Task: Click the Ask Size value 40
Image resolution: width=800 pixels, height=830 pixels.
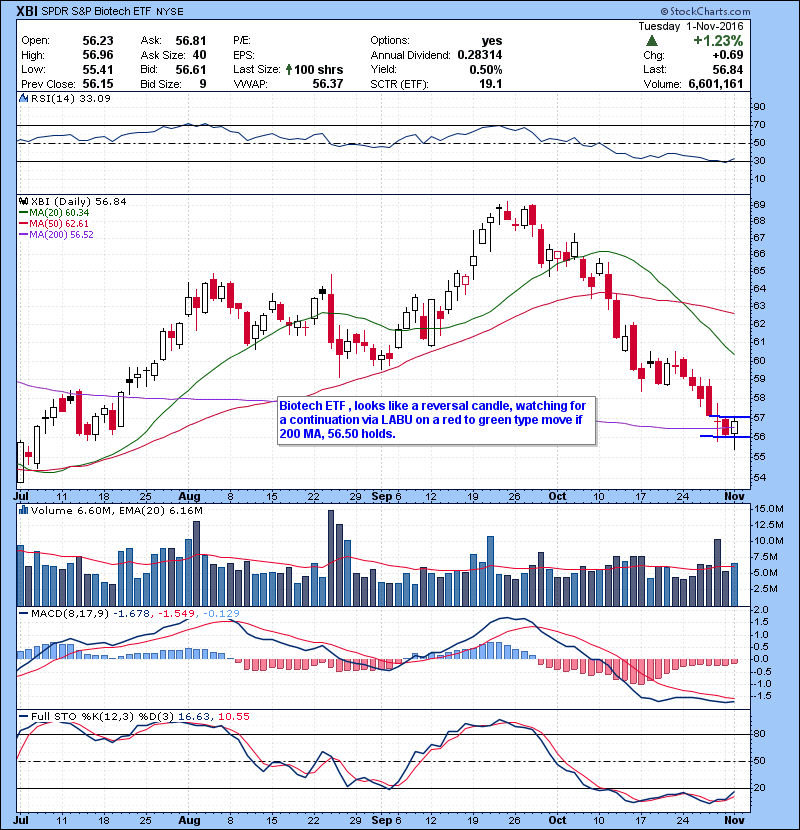Action: click(199, 55)
